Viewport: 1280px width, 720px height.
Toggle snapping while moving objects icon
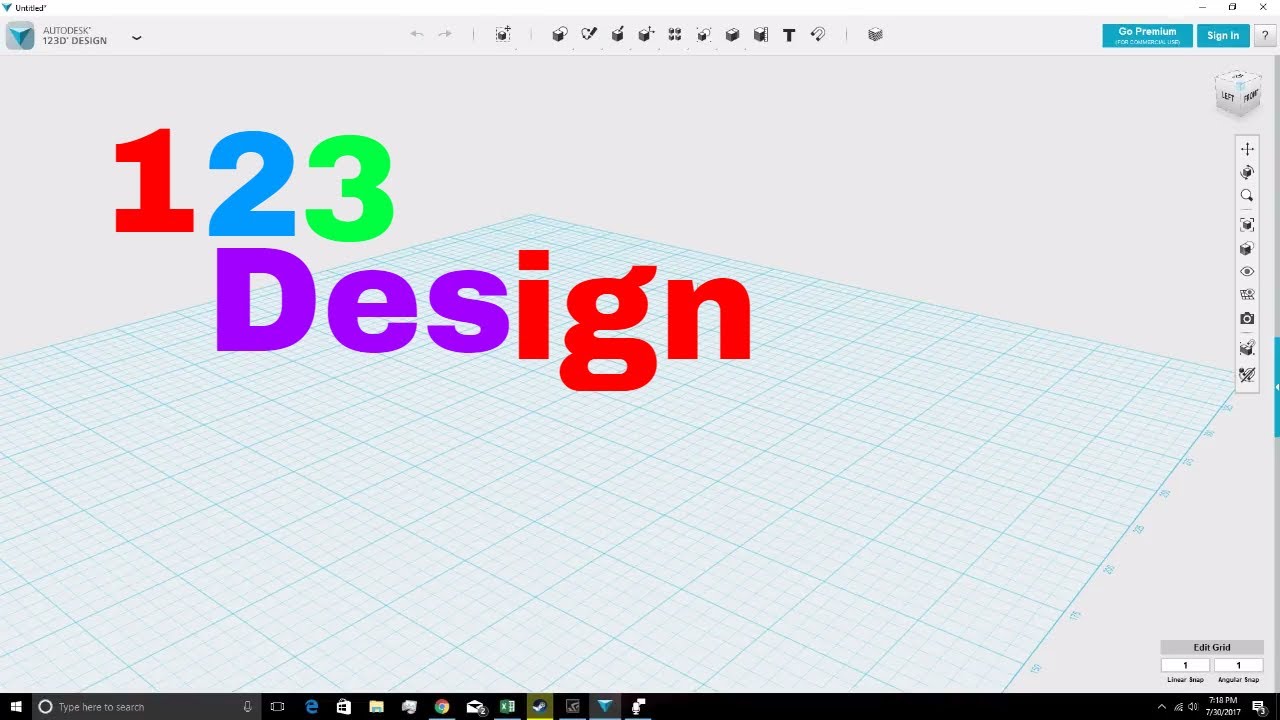[x=1247, y=348]
